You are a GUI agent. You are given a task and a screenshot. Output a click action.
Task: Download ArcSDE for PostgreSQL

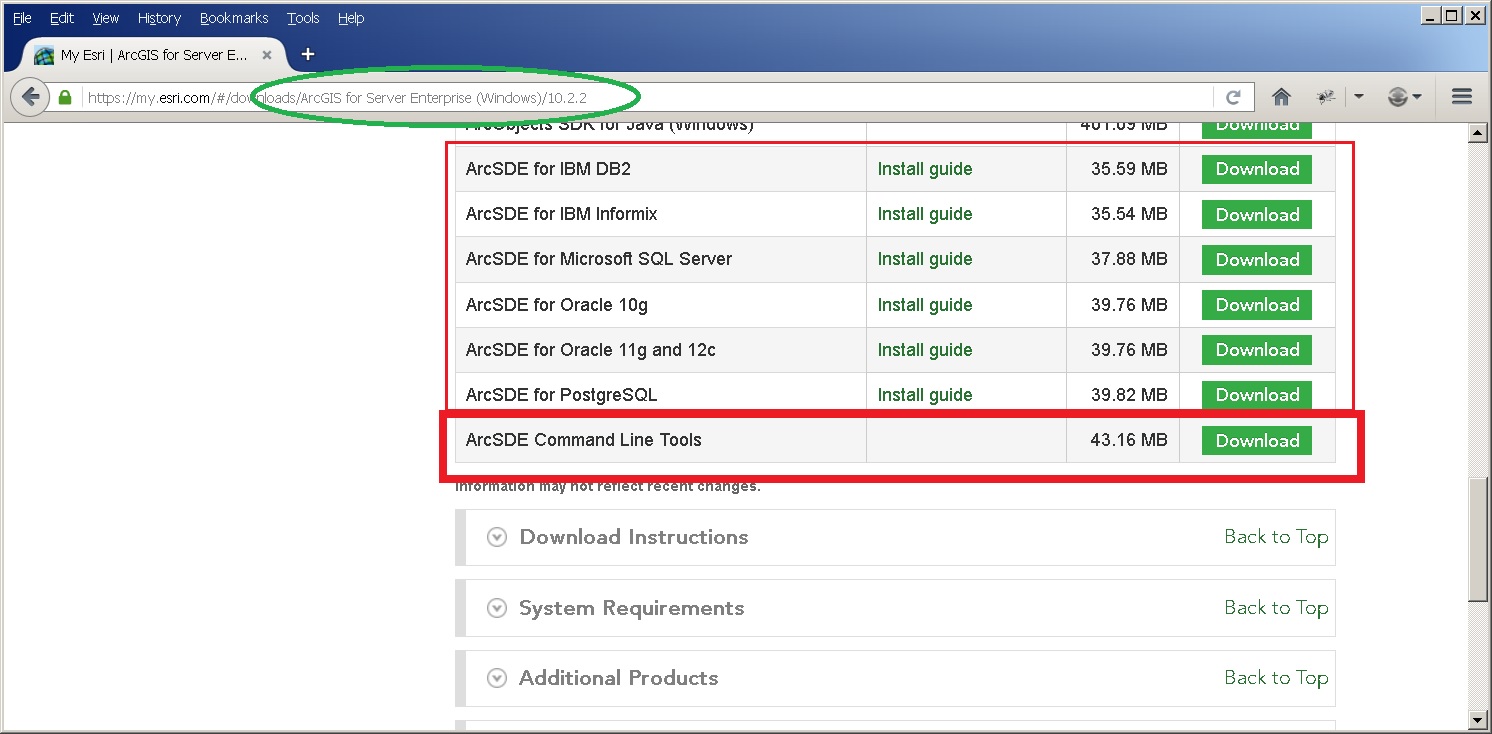tap(1257, 395)
